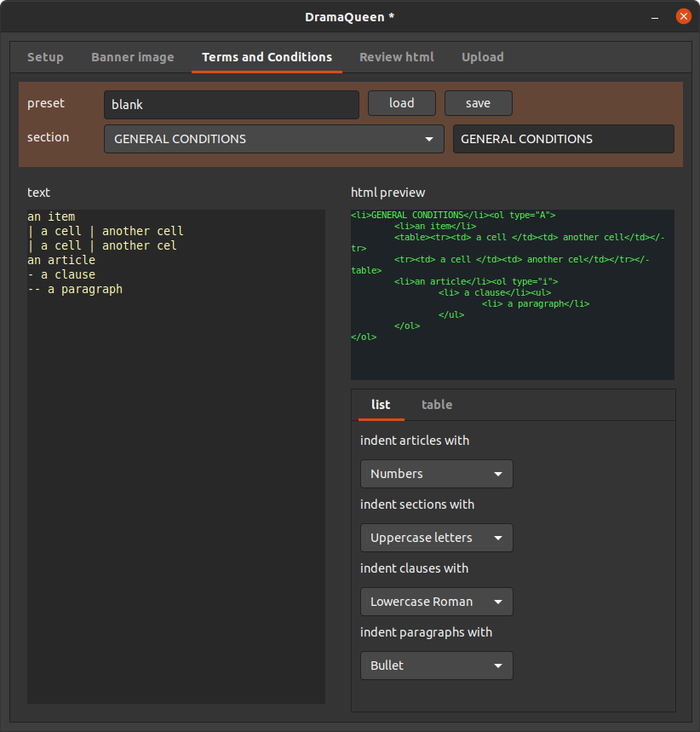Open the Banner image tab
Image resolution: width=700 pixels, height=732 pixels.
click(133, 57)
